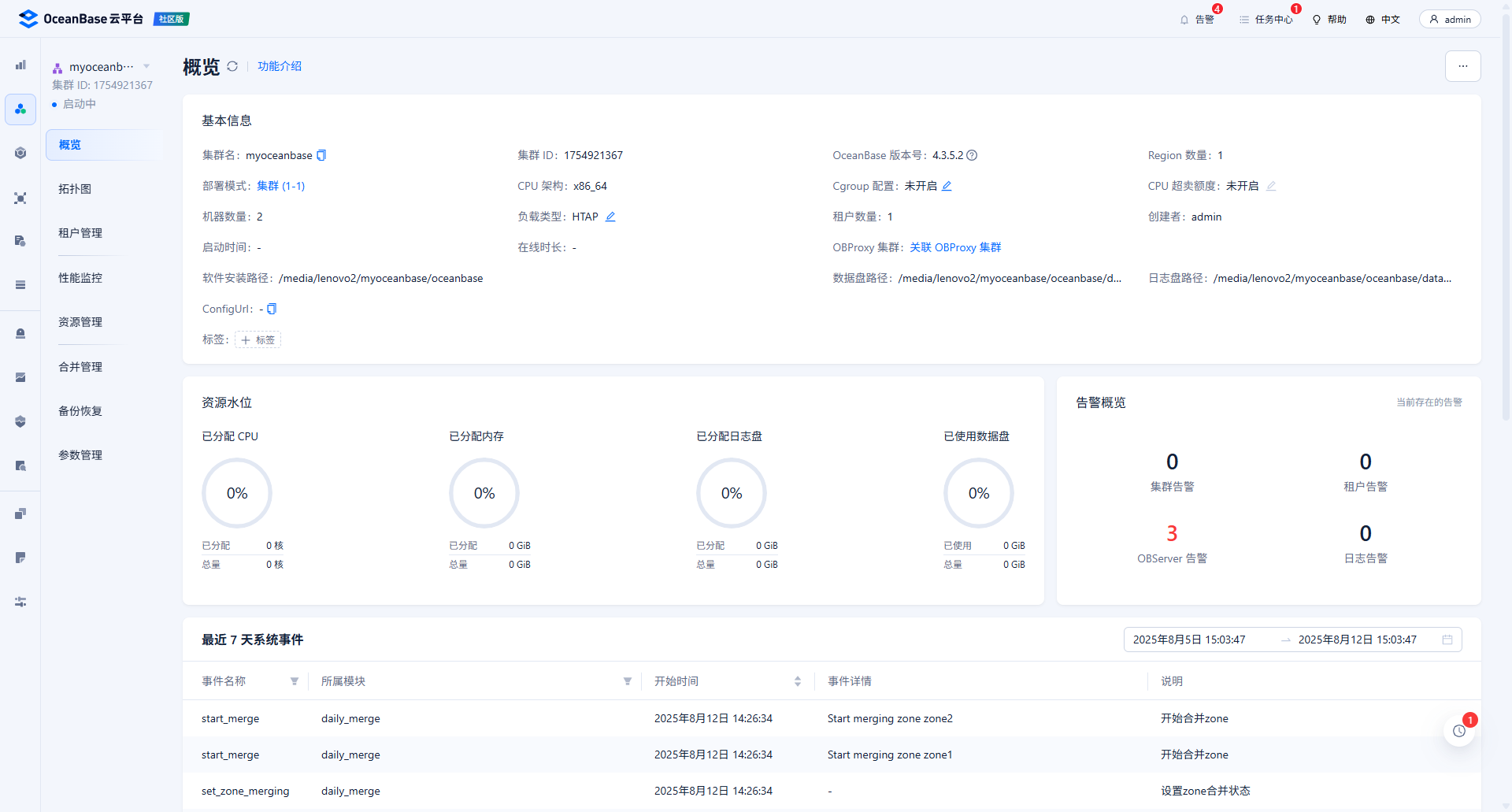Select 概览 in the cluster menu
The image size is (1512, 812).
tap(105, 145)
